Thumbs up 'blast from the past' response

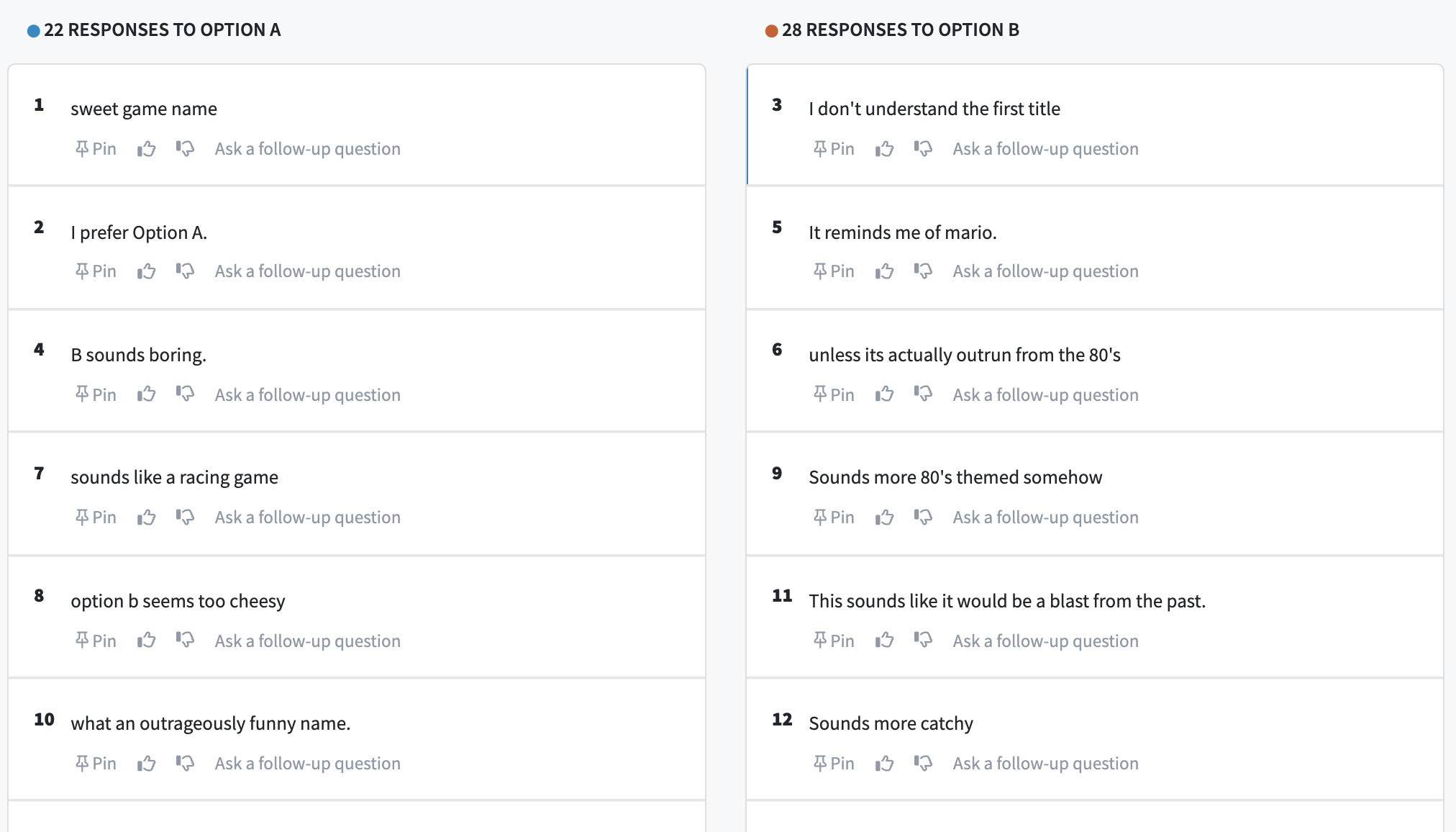(x=885, y=641)
